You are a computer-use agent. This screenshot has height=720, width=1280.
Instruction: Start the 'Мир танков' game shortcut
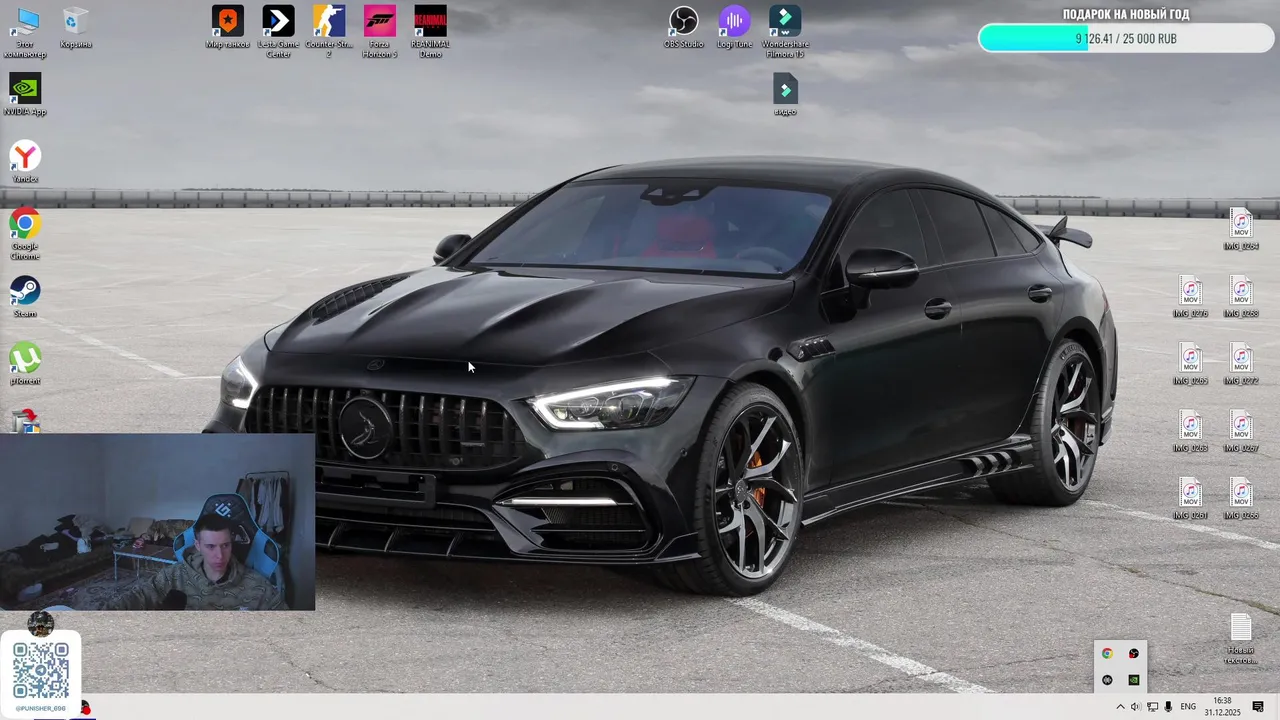[x=228, y=27]
